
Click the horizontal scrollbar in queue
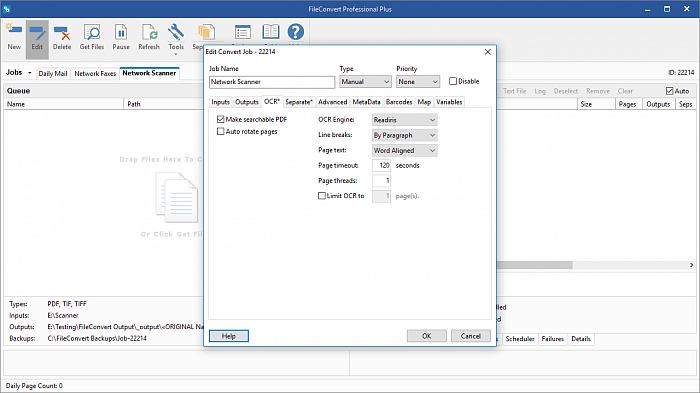click(x=534, y=265)
